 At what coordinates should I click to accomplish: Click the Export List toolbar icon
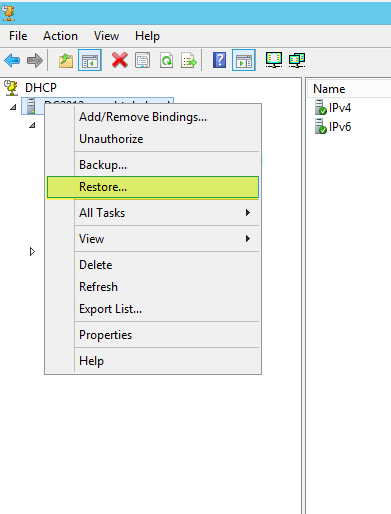(x=189, y=60)
